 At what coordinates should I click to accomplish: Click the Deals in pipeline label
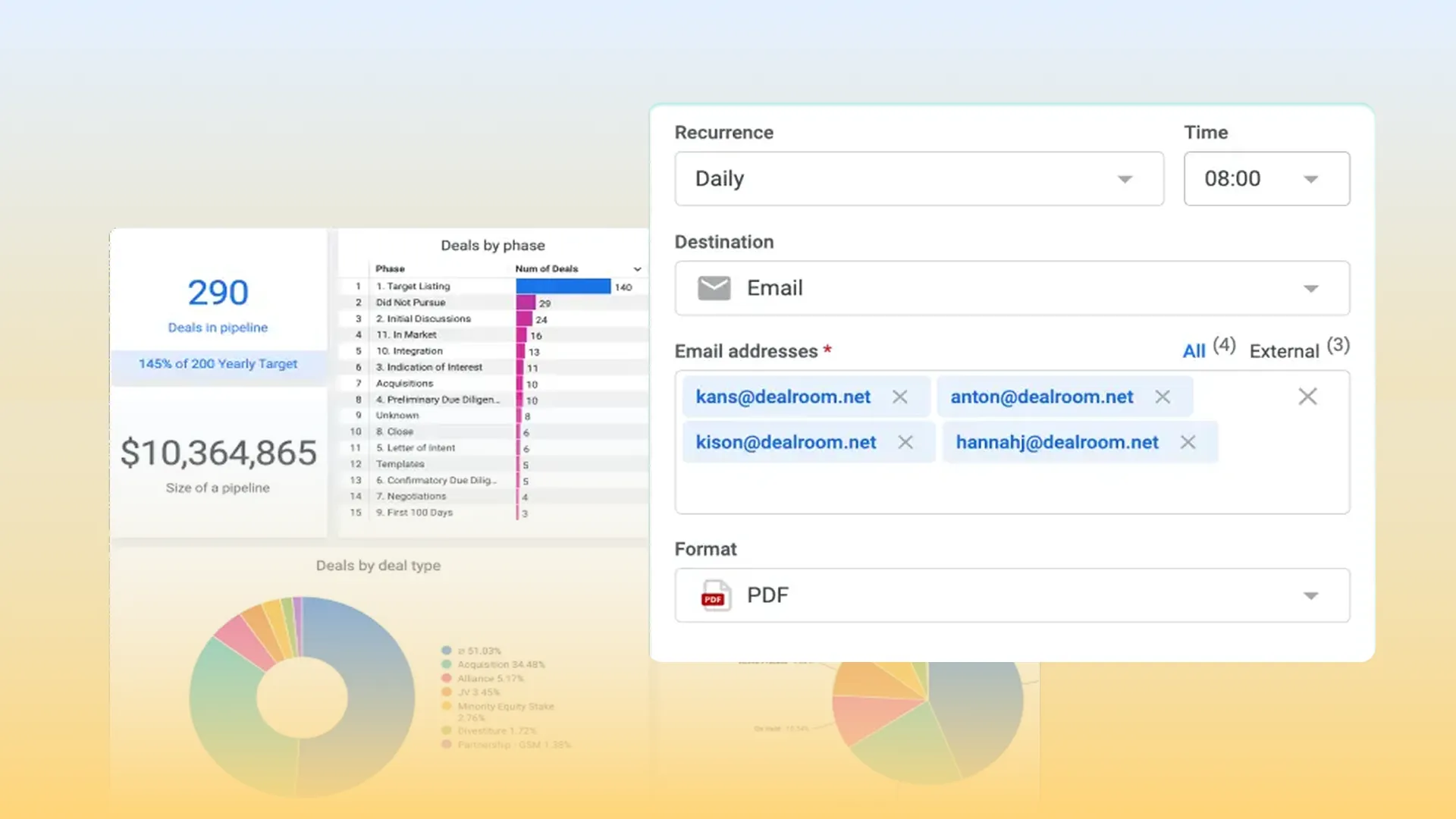pos(218,328)
